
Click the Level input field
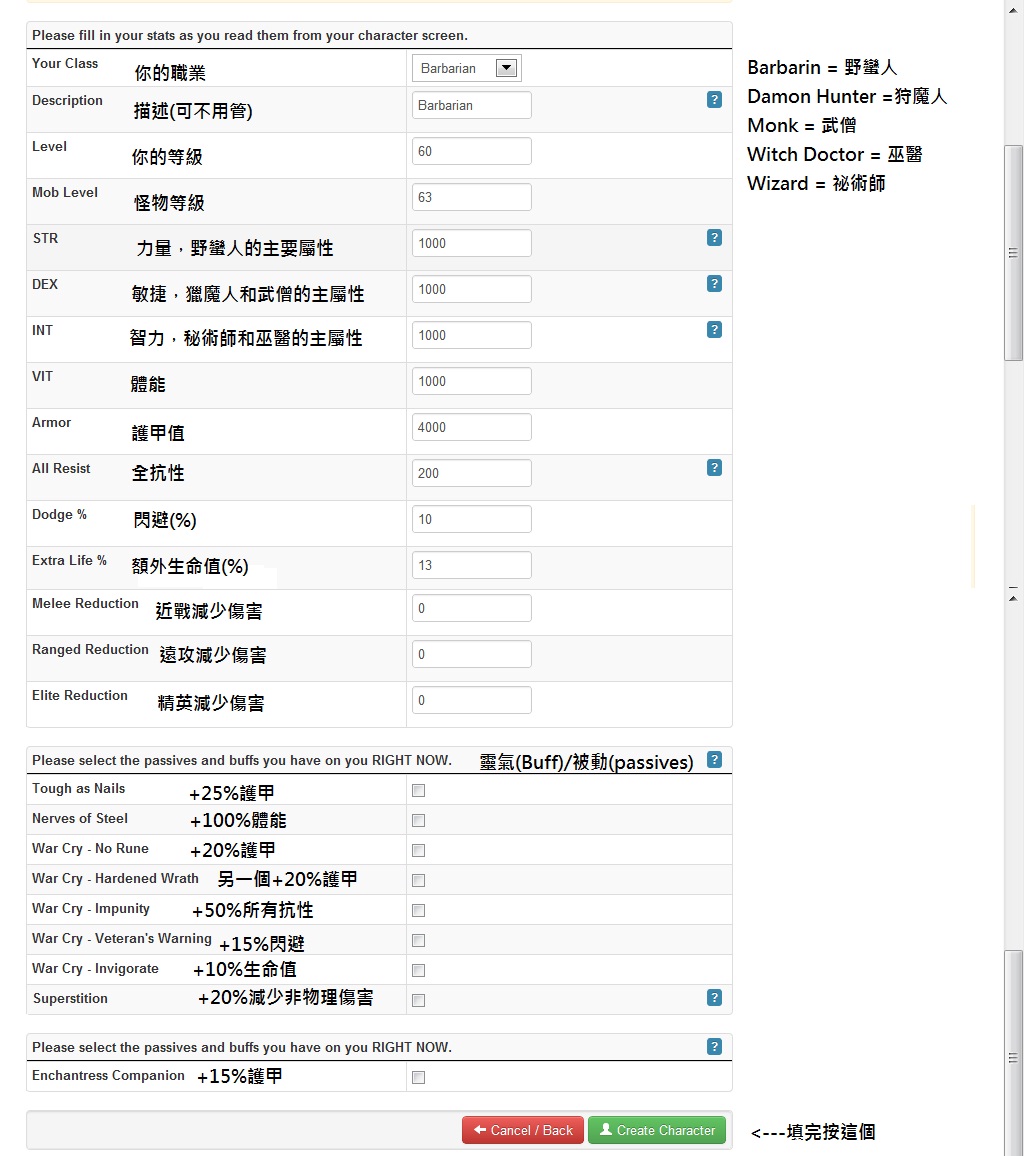[x=471, y=152]
